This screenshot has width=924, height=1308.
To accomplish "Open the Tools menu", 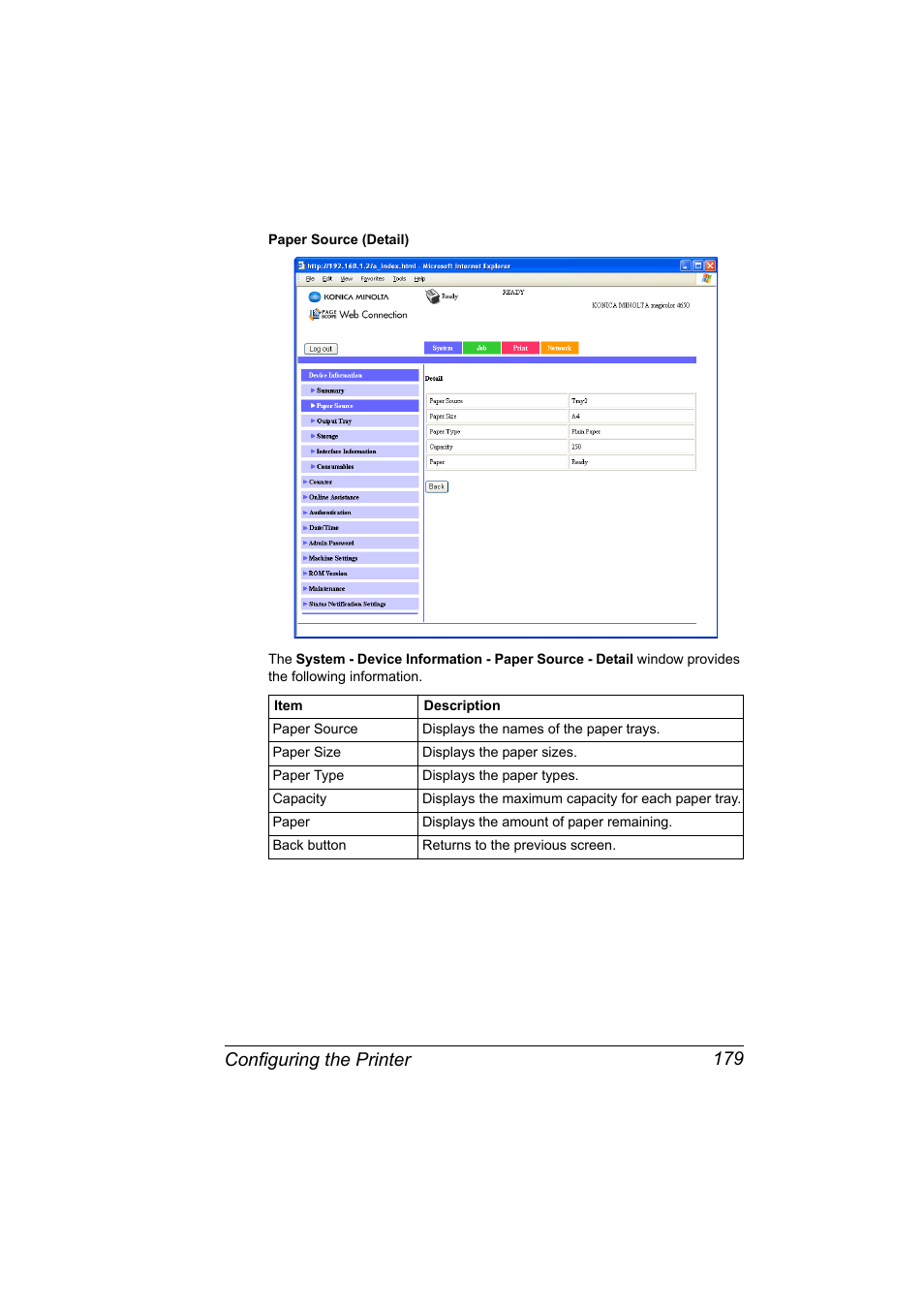I will (399, 279).
